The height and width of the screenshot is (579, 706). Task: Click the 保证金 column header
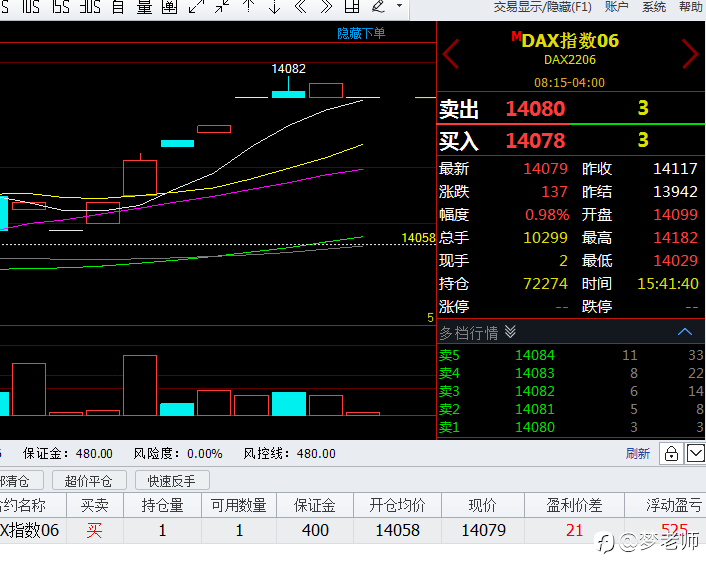click(x=315, y=505)
